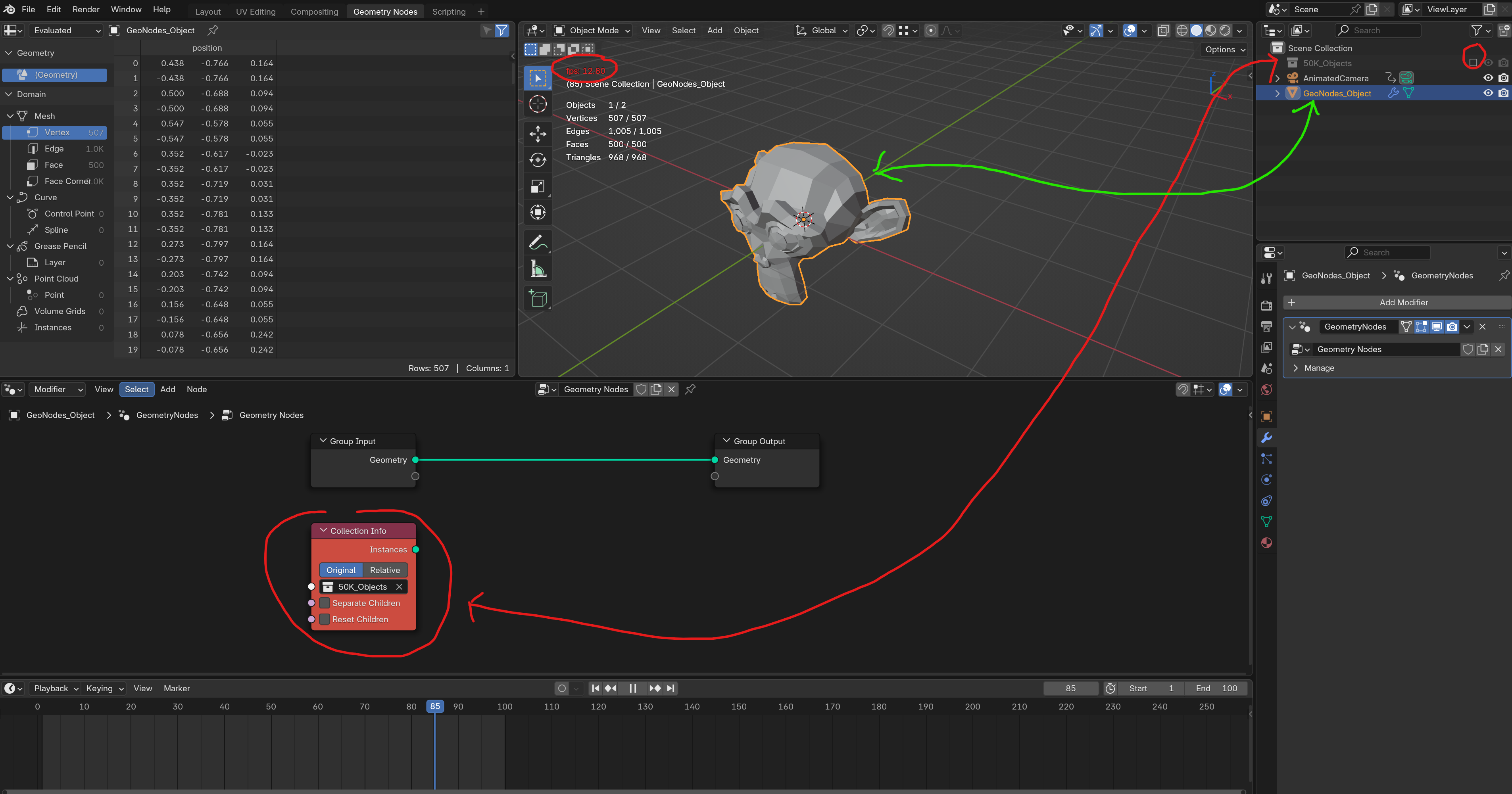This screenshot has width=1512, height=794.
Task: Open the Material properties tab icon
Action: 1267,543
